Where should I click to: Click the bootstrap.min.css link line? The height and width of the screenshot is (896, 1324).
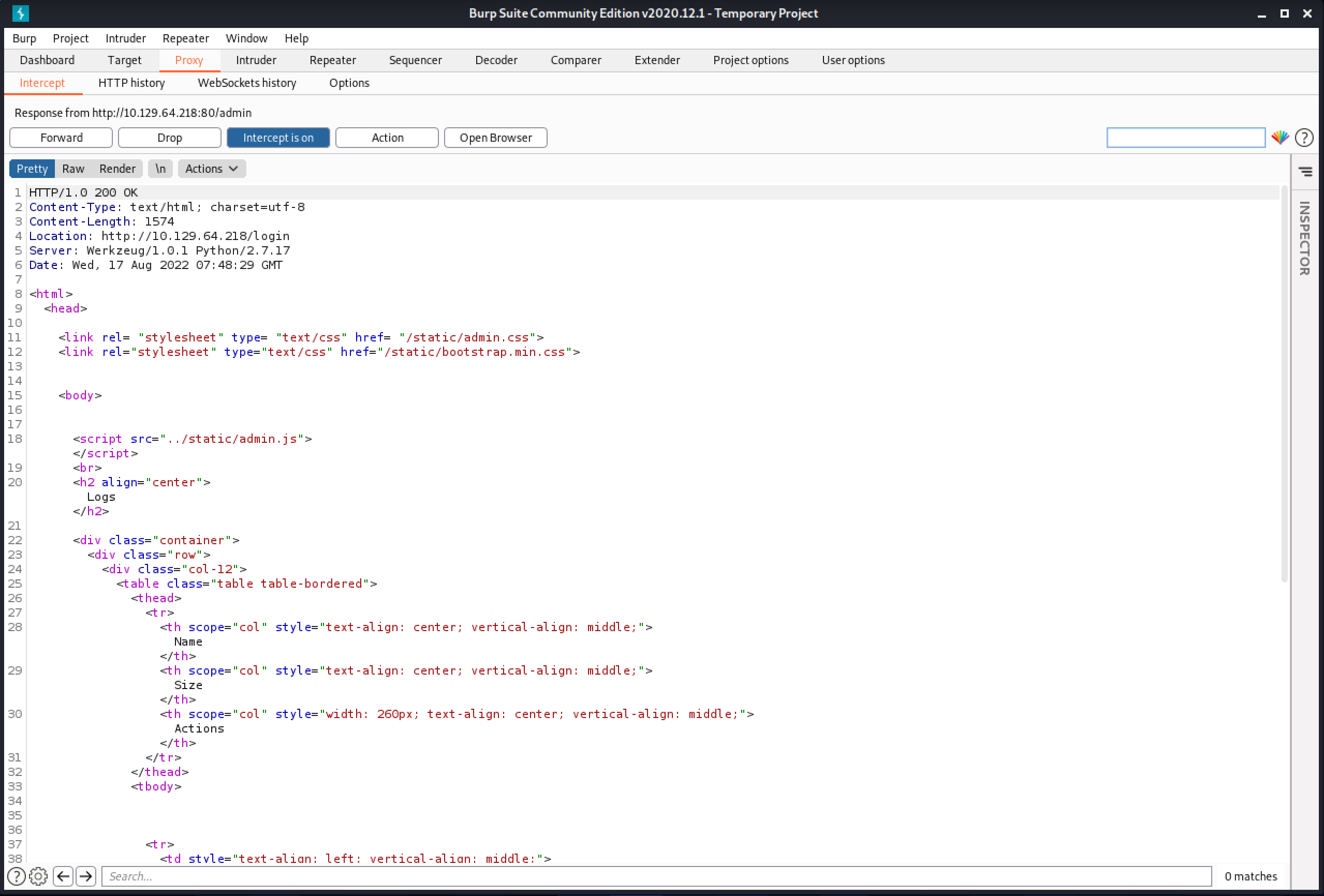pos(319,352)
